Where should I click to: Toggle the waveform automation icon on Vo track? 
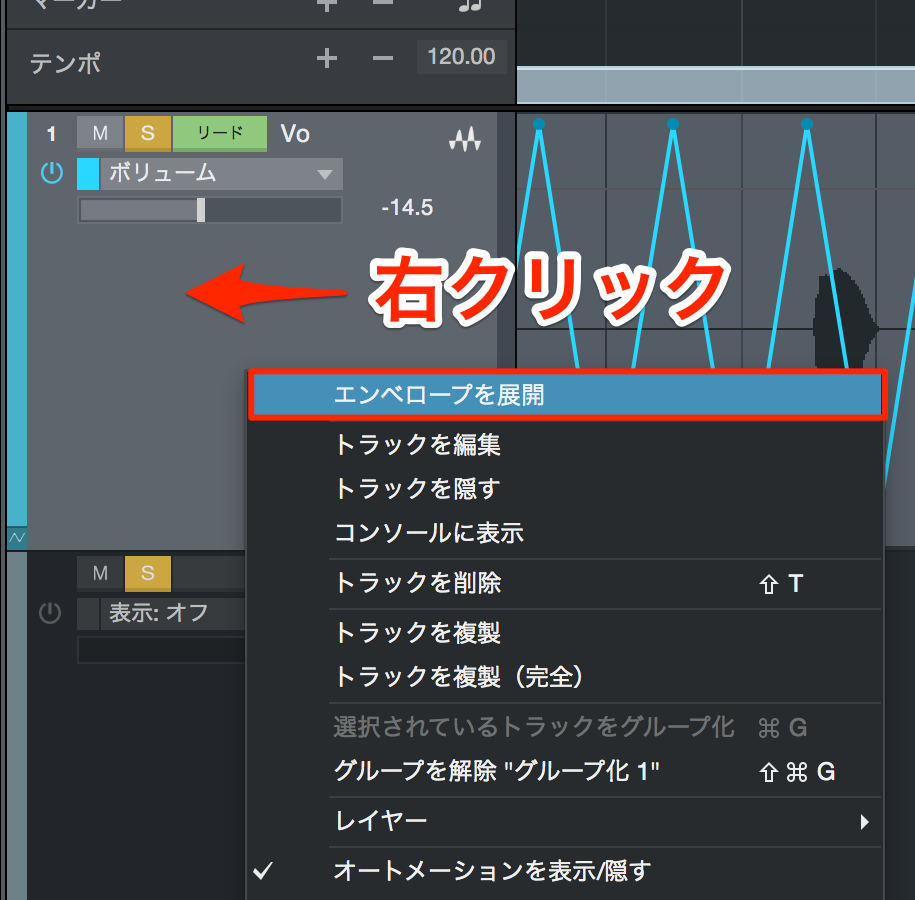pos(465,139)
